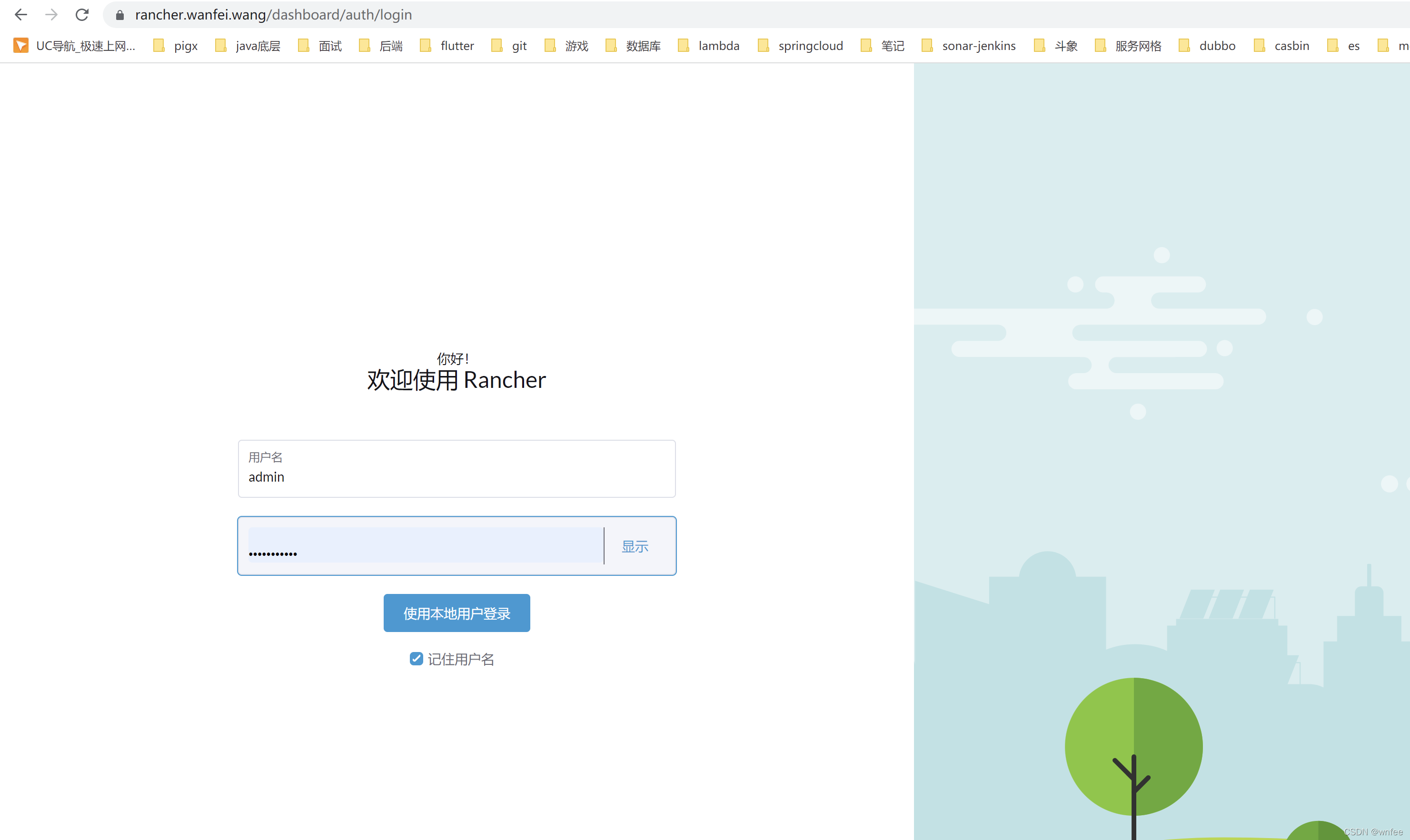This screenshot has height=840, width=1410.
Task: Open the casbin bookmark folder
Action: point(1282,46)
